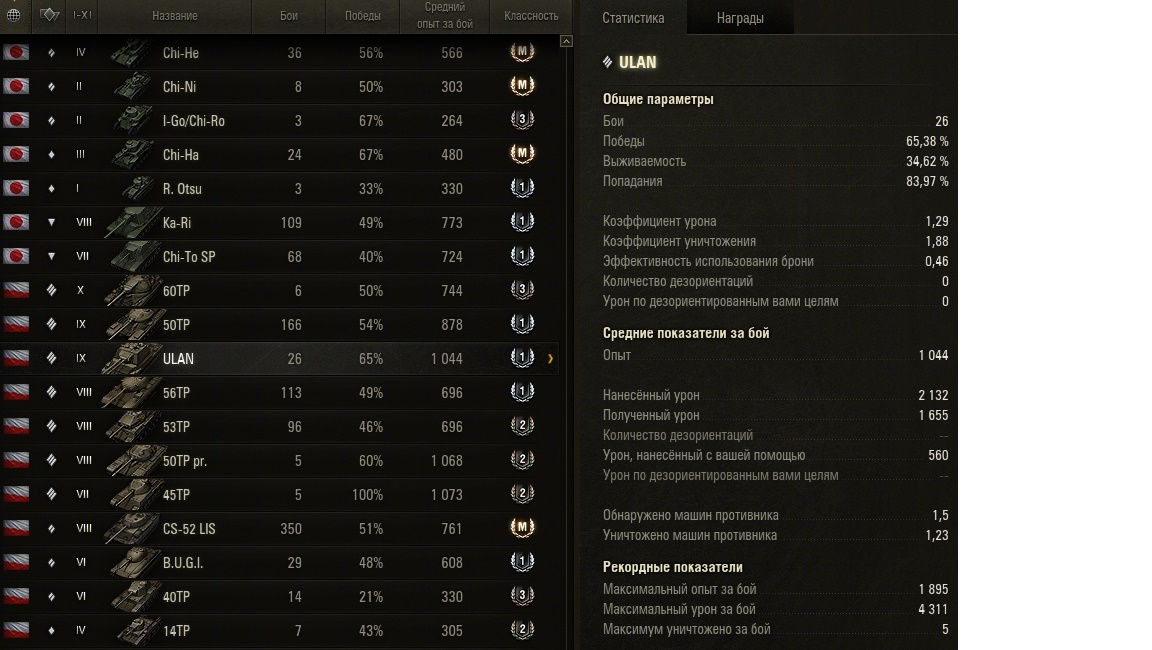Select the 60TP tank thumbnail
The height and width of the screenshot is (650, 1152).
coord(132,291)
